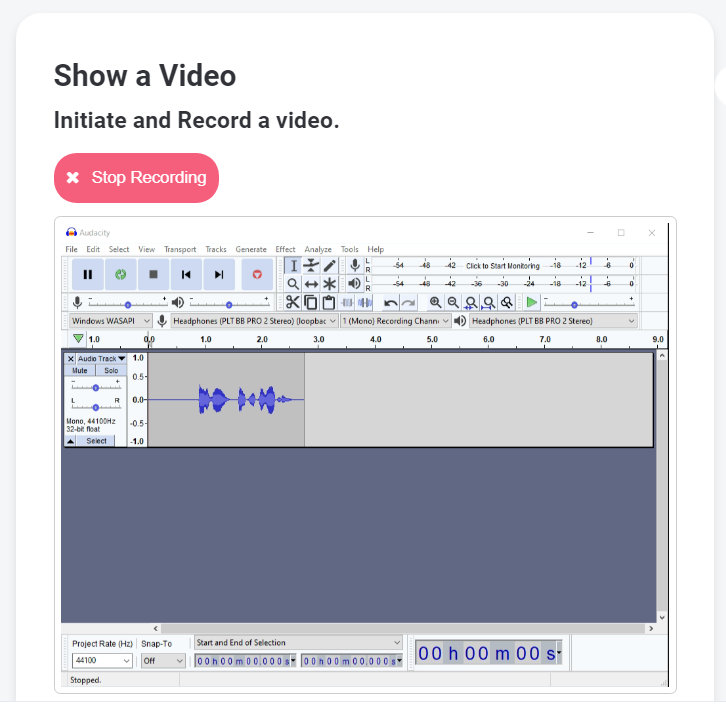Select the Multi-Tool asterisk icon
The image size is (726, 704).
click(x=329, y=283)
